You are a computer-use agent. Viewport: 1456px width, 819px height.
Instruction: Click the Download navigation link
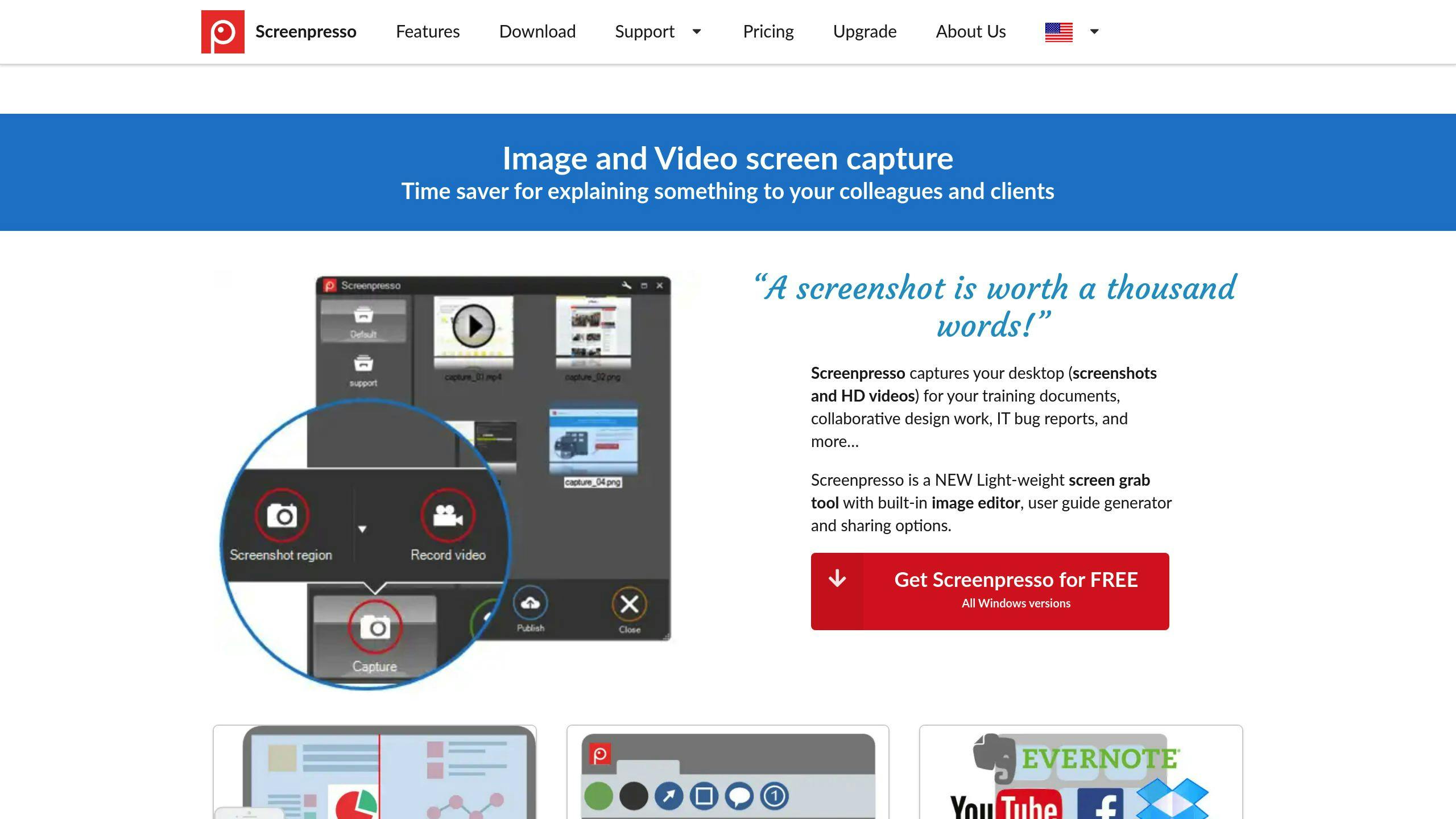[x=537, y=31]
